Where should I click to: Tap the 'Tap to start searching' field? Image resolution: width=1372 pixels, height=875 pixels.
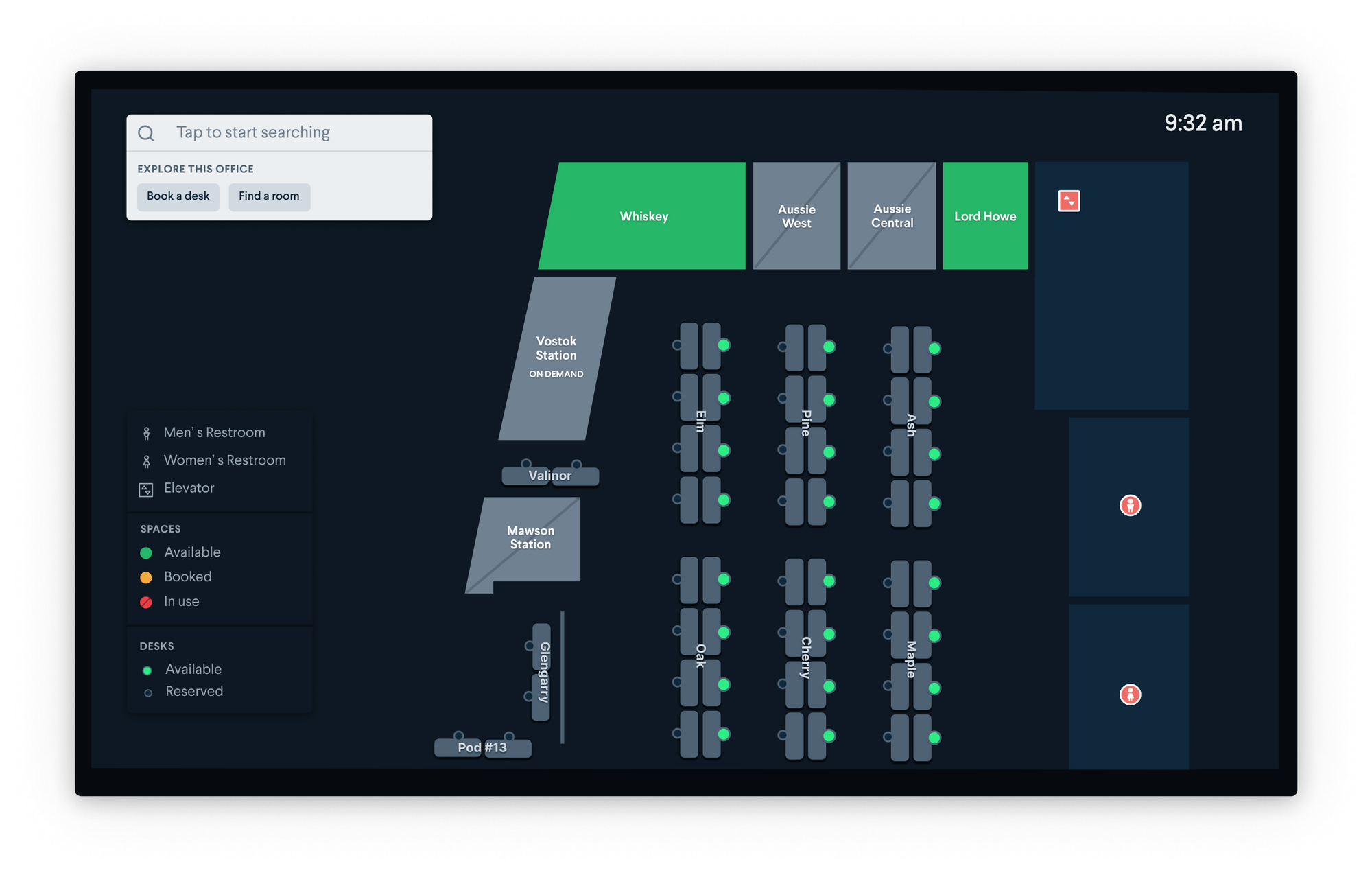(253, 132)
